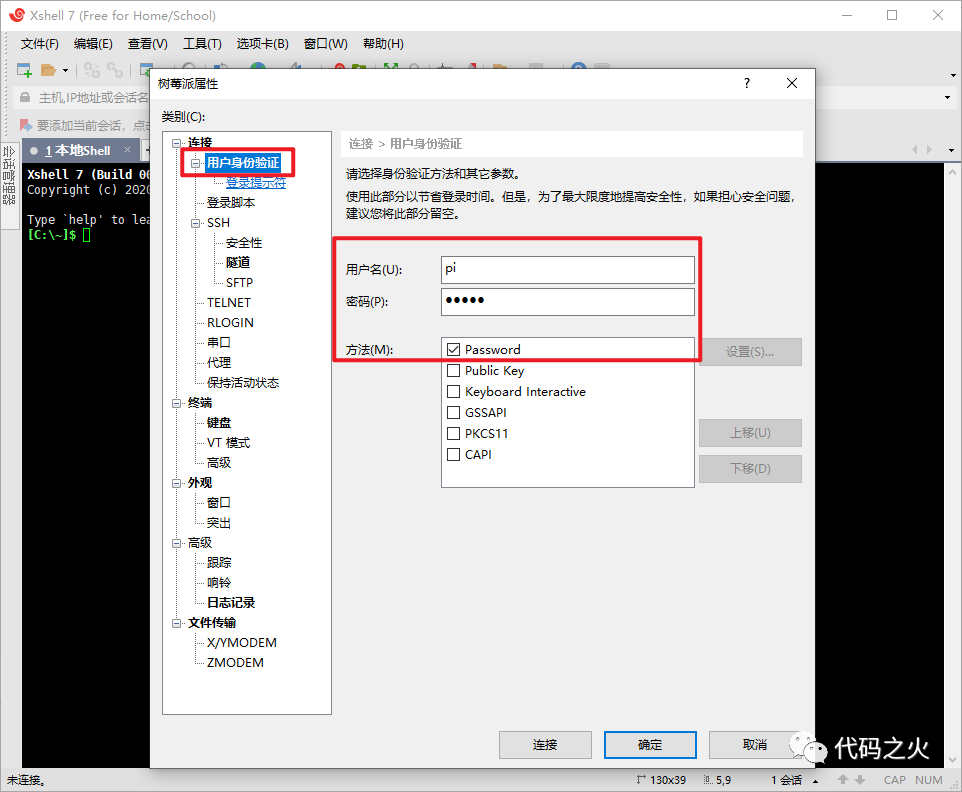Click the 密码(P) password field

tap(568, 302)
